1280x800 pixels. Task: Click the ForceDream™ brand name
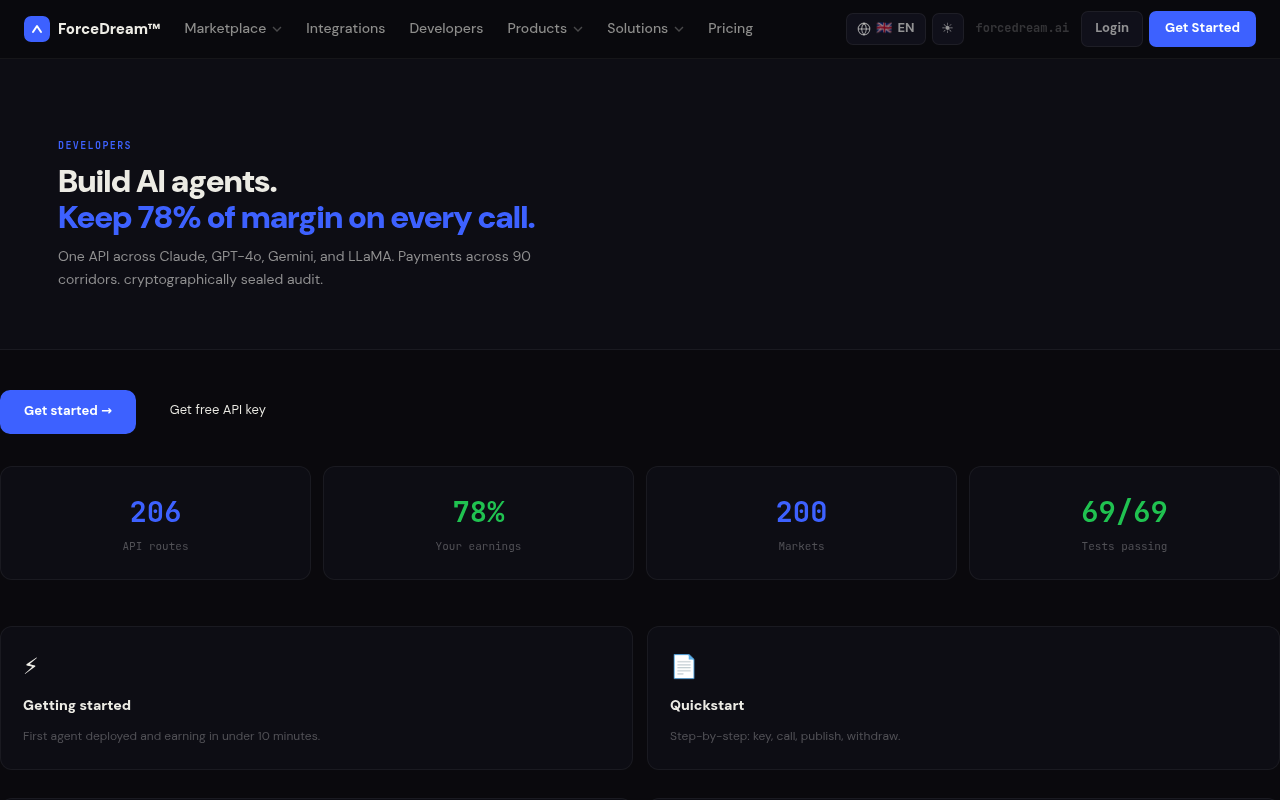(x=109, y=29)
